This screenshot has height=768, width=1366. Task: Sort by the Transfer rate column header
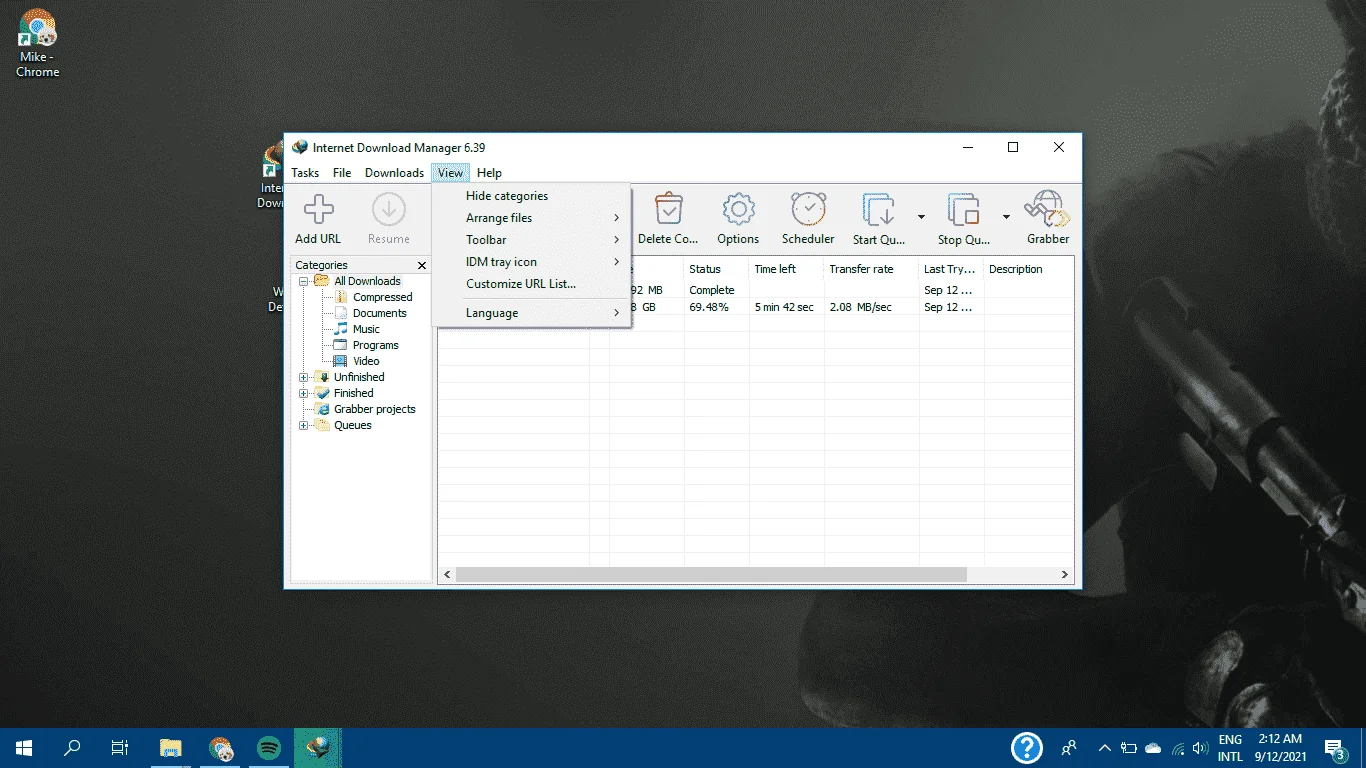click(872, 269)
